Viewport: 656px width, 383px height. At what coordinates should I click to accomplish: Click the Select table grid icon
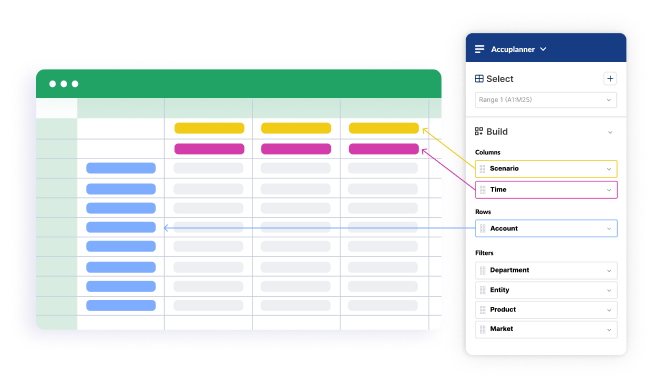coord(479,79)
